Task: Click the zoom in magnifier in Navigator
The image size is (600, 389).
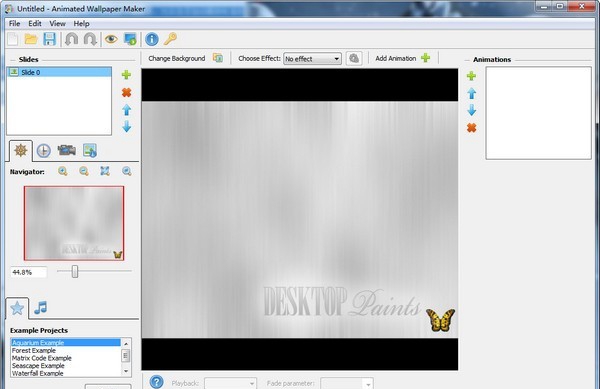Action: click(x=63, y=171)
